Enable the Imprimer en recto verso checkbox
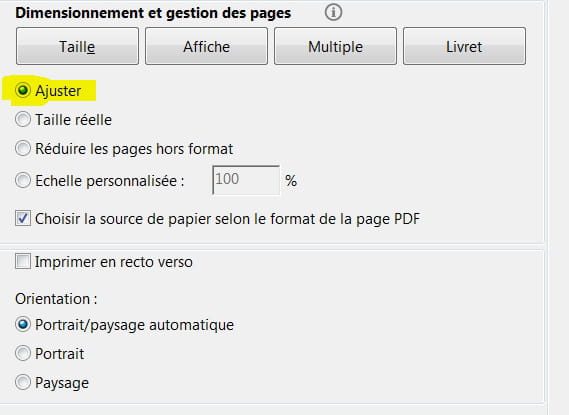 click(x=23, y=261)
